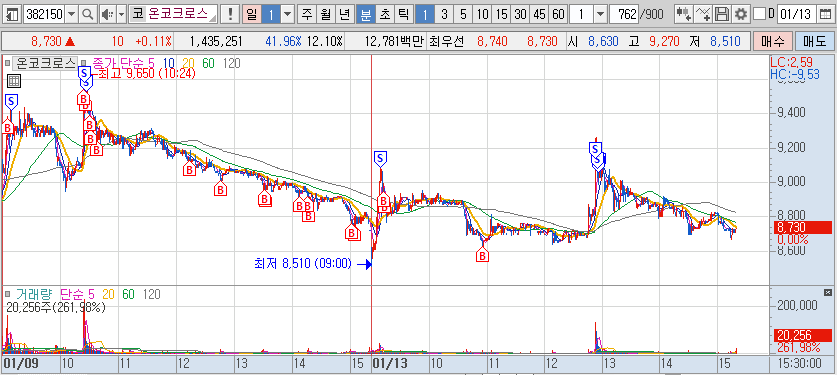Select the 3-minute interval button
Image resolution: width=837 pixels, height=375 pixels.
coord(444,14)
